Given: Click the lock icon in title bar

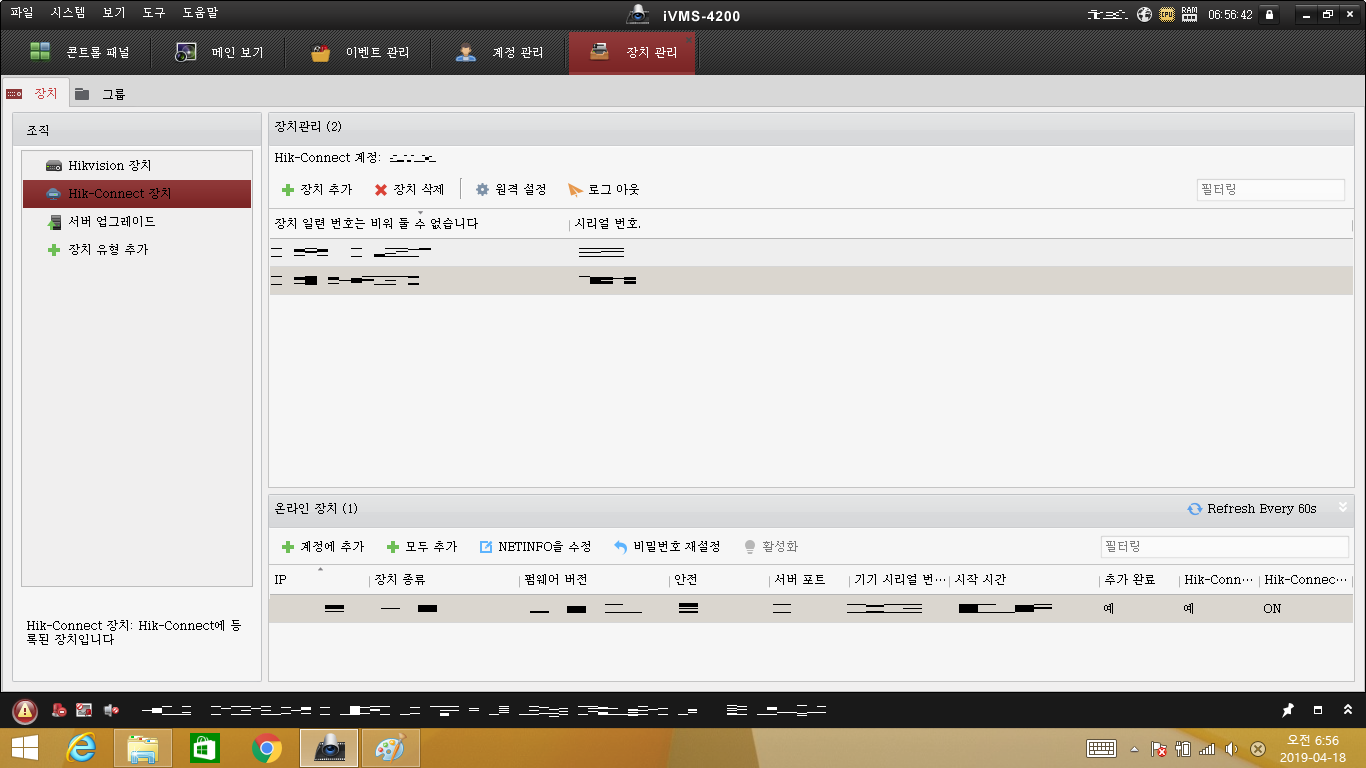Looking at the screenshot, I should click(1270, 15).
